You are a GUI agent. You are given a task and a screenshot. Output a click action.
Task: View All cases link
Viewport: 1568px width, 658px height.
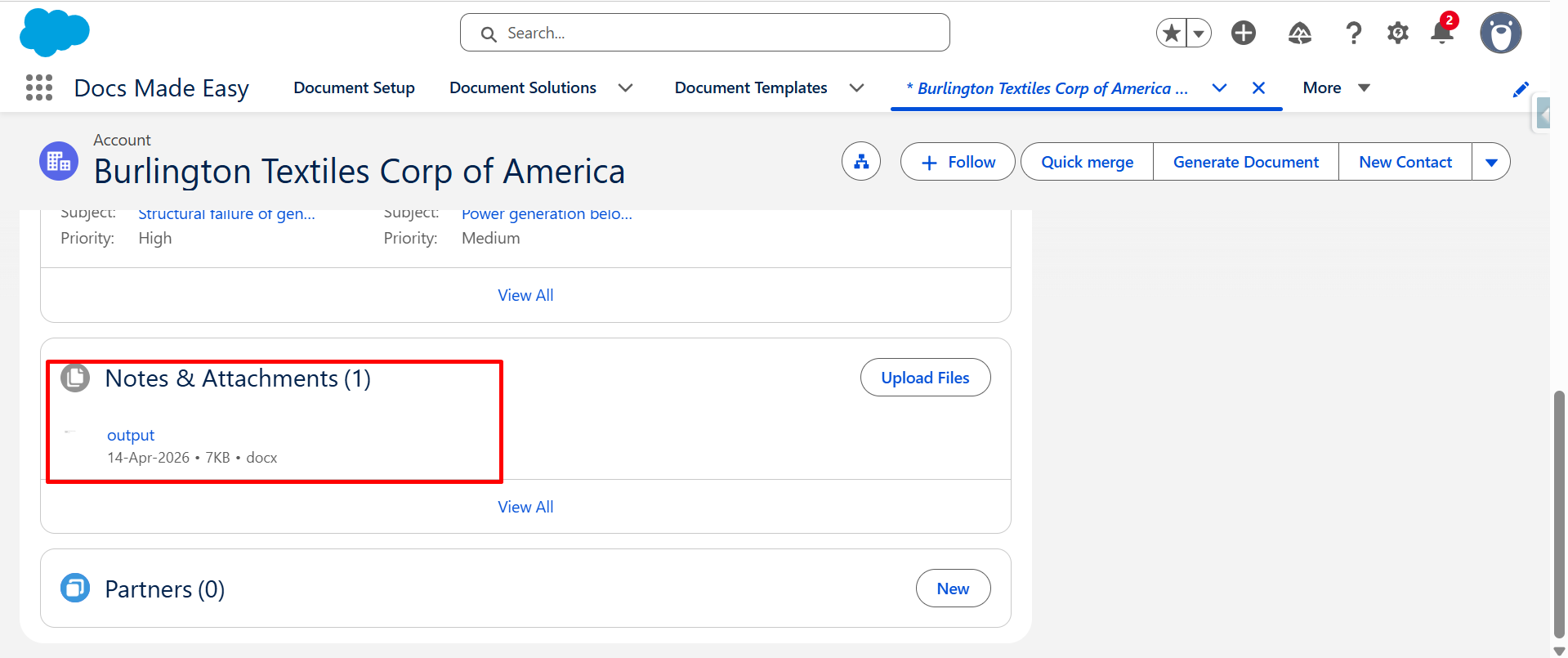coord(525,295)
